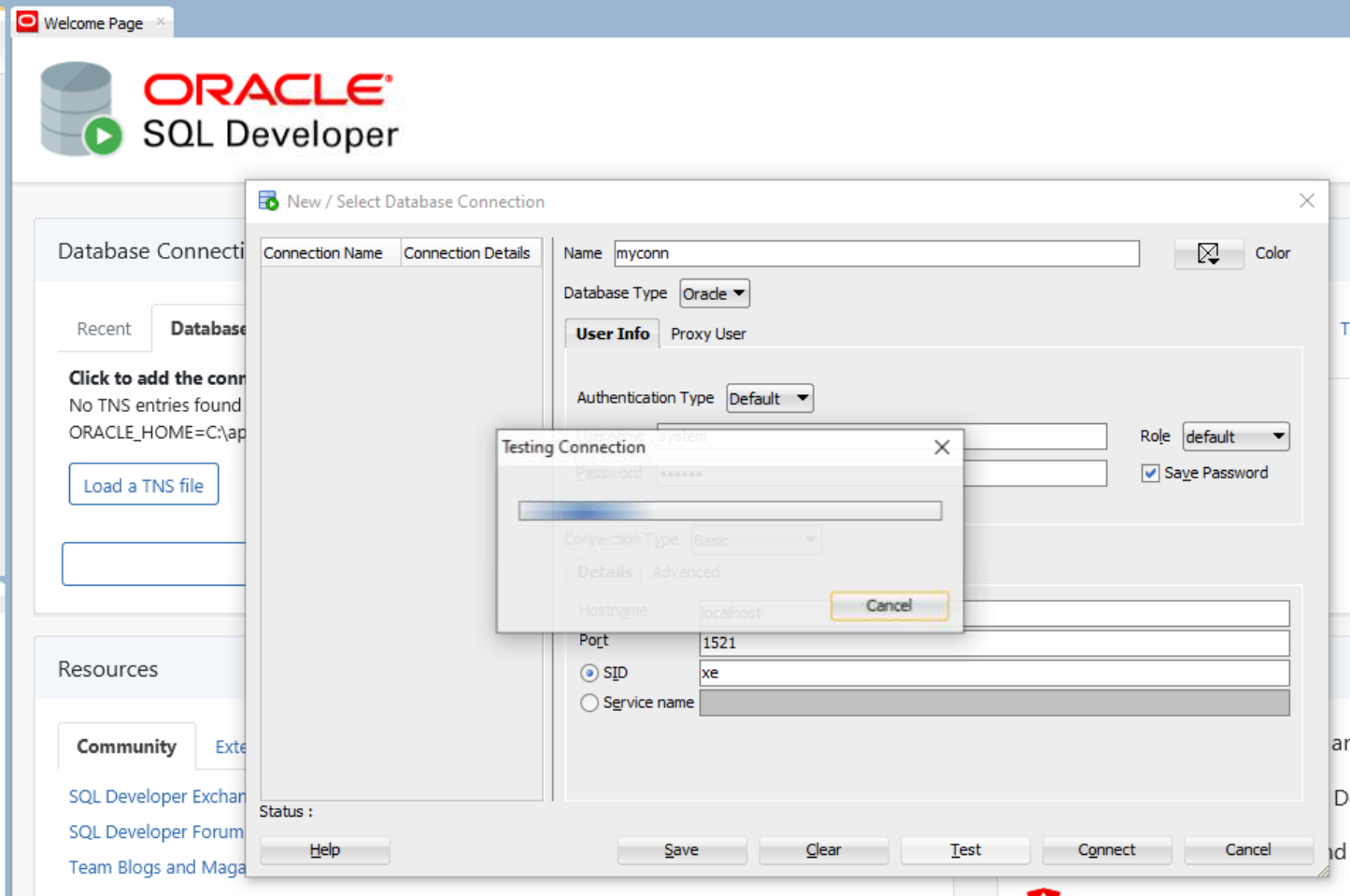Select the Welcome Page tab

(93, 22)
